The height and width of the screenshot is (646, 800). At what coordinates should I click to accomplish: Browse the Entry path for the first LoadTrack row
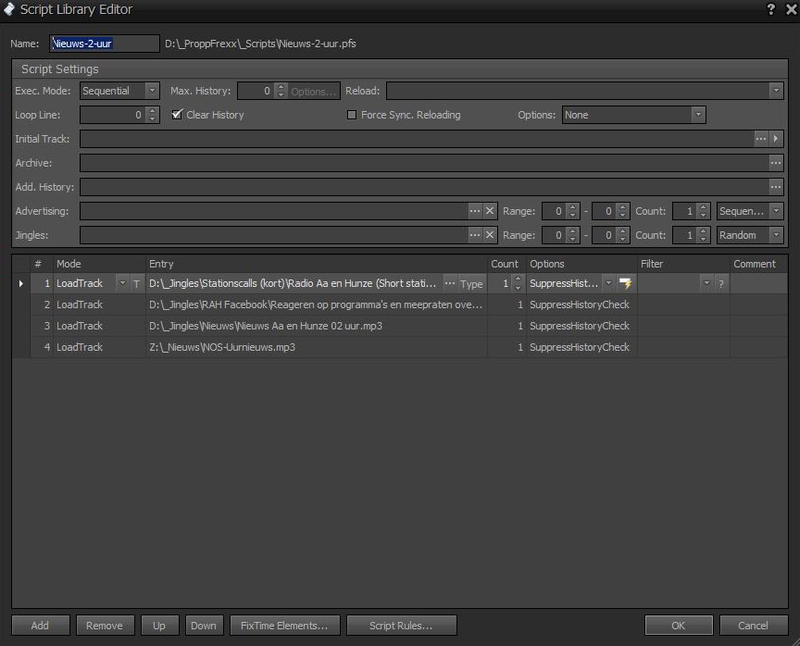[x=448, y=284]
